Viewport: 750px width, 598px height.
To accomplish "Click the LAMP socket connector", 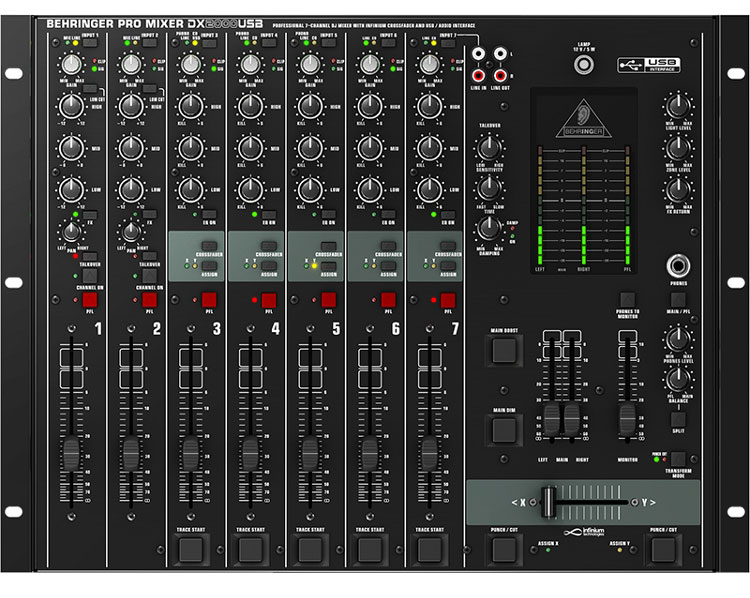I will click(x=584, y=65).
